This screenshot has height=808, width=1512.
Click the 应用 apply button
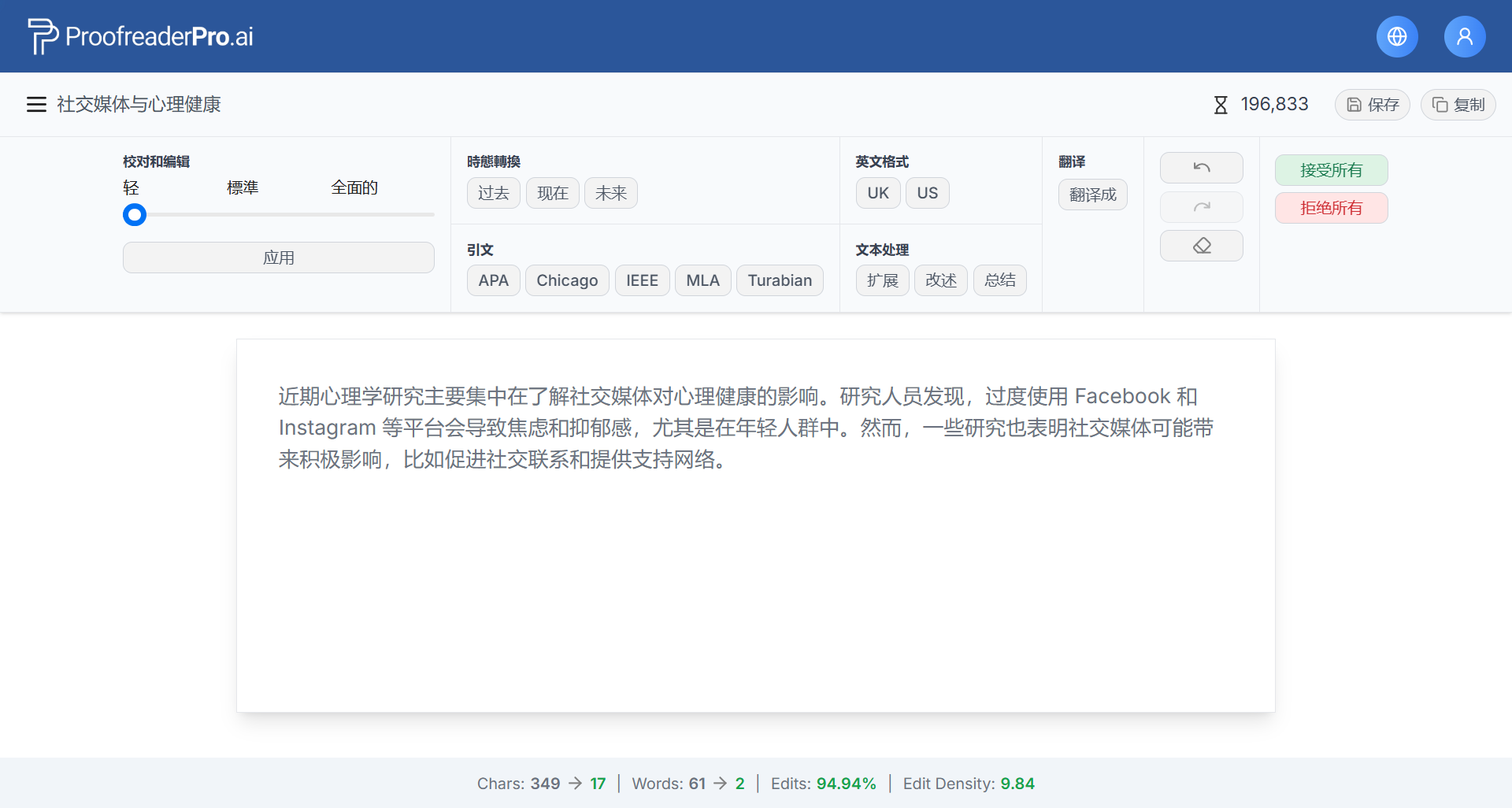[278, 258]
